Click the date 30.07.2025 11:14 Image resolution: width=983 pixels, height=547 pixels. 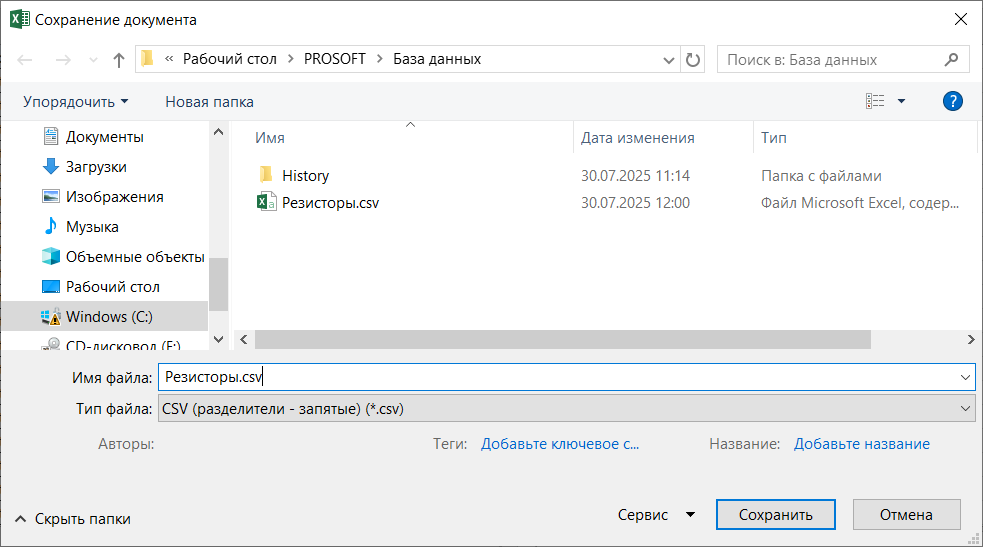tap(635, 175)
